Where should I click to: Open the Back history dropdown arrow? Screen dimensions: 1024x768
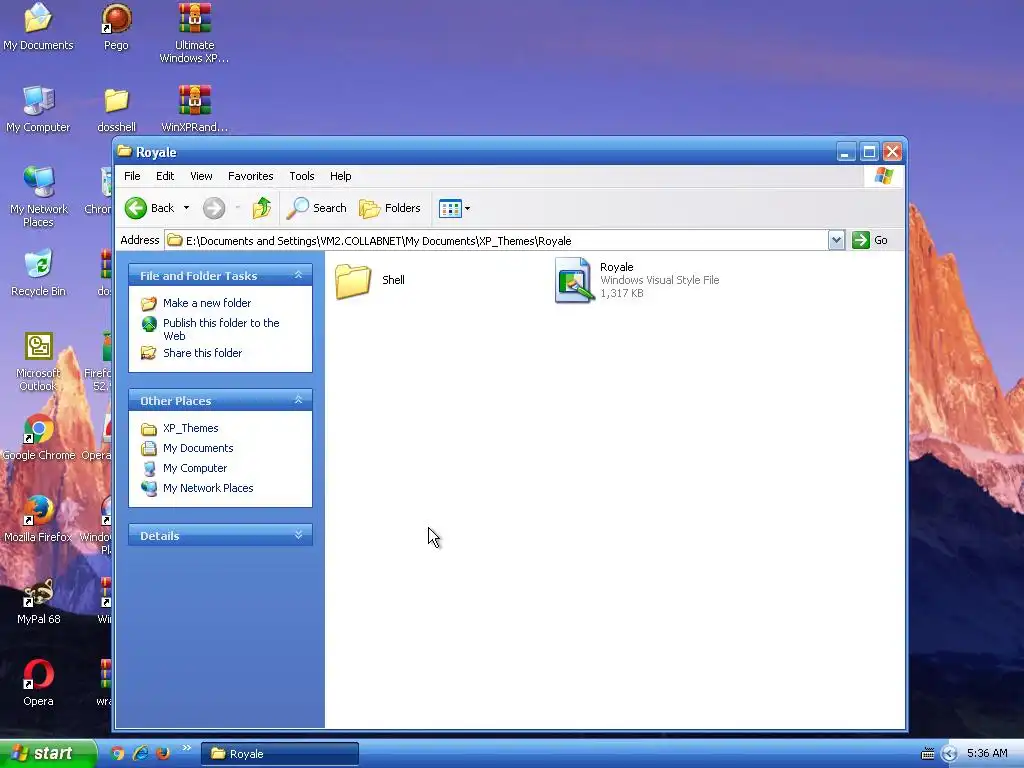[x=186, y=208]
